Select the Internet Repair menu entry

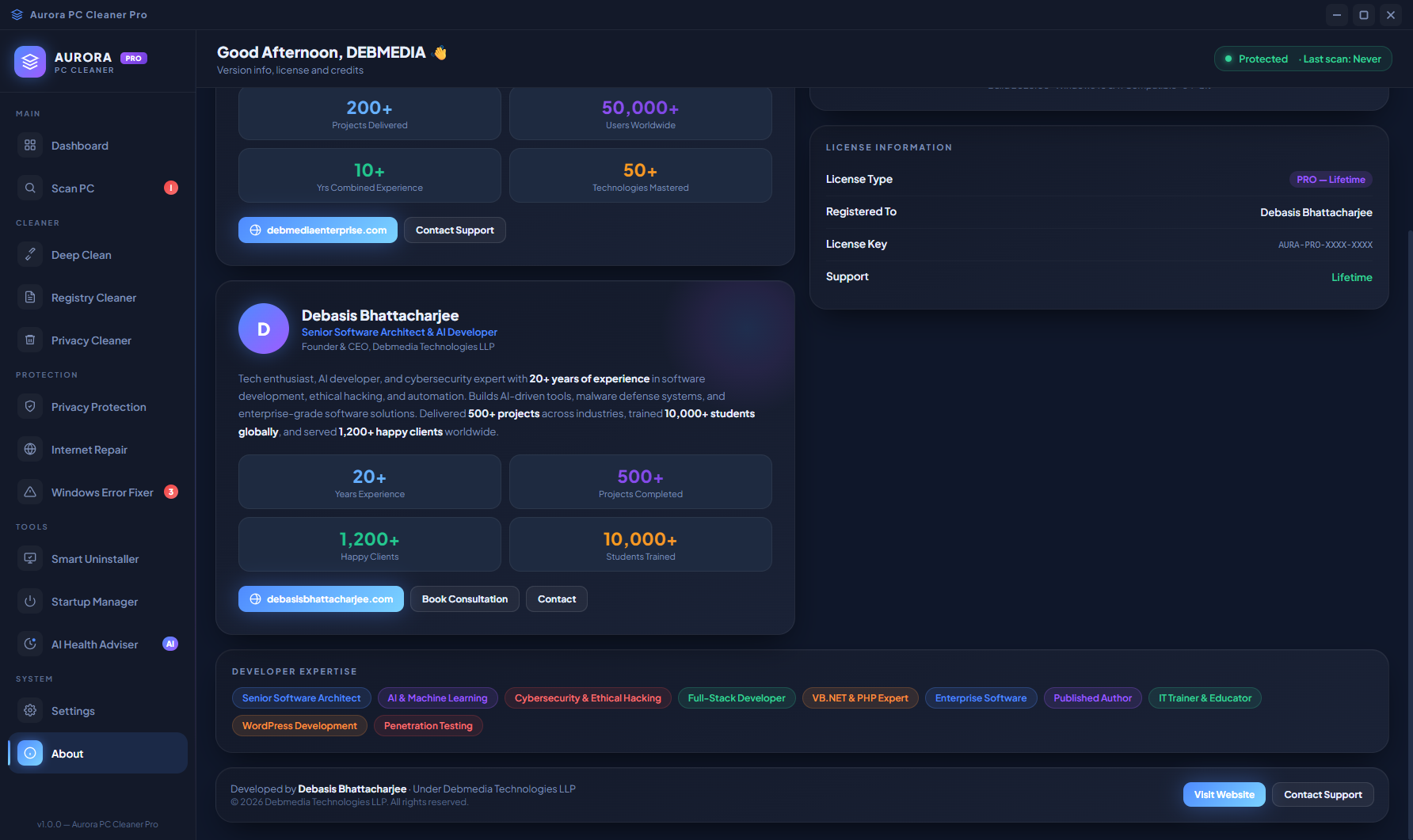pyautogui.click(x=98, y=449)
